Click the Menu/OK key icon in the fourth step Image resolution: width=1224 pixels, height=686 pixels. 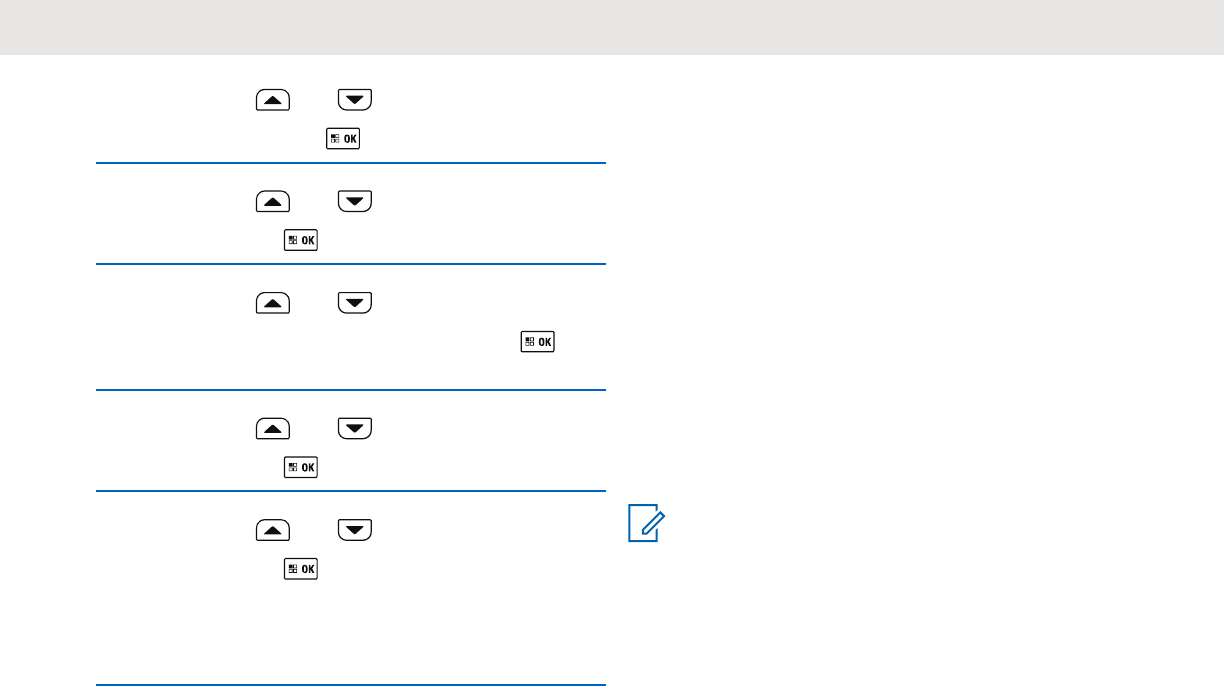tap(301, 467)
